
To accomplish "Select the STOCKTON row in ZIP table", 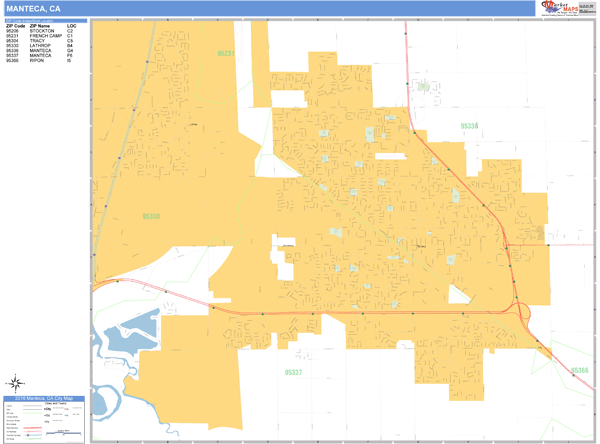I will click(x=40, y=30).
